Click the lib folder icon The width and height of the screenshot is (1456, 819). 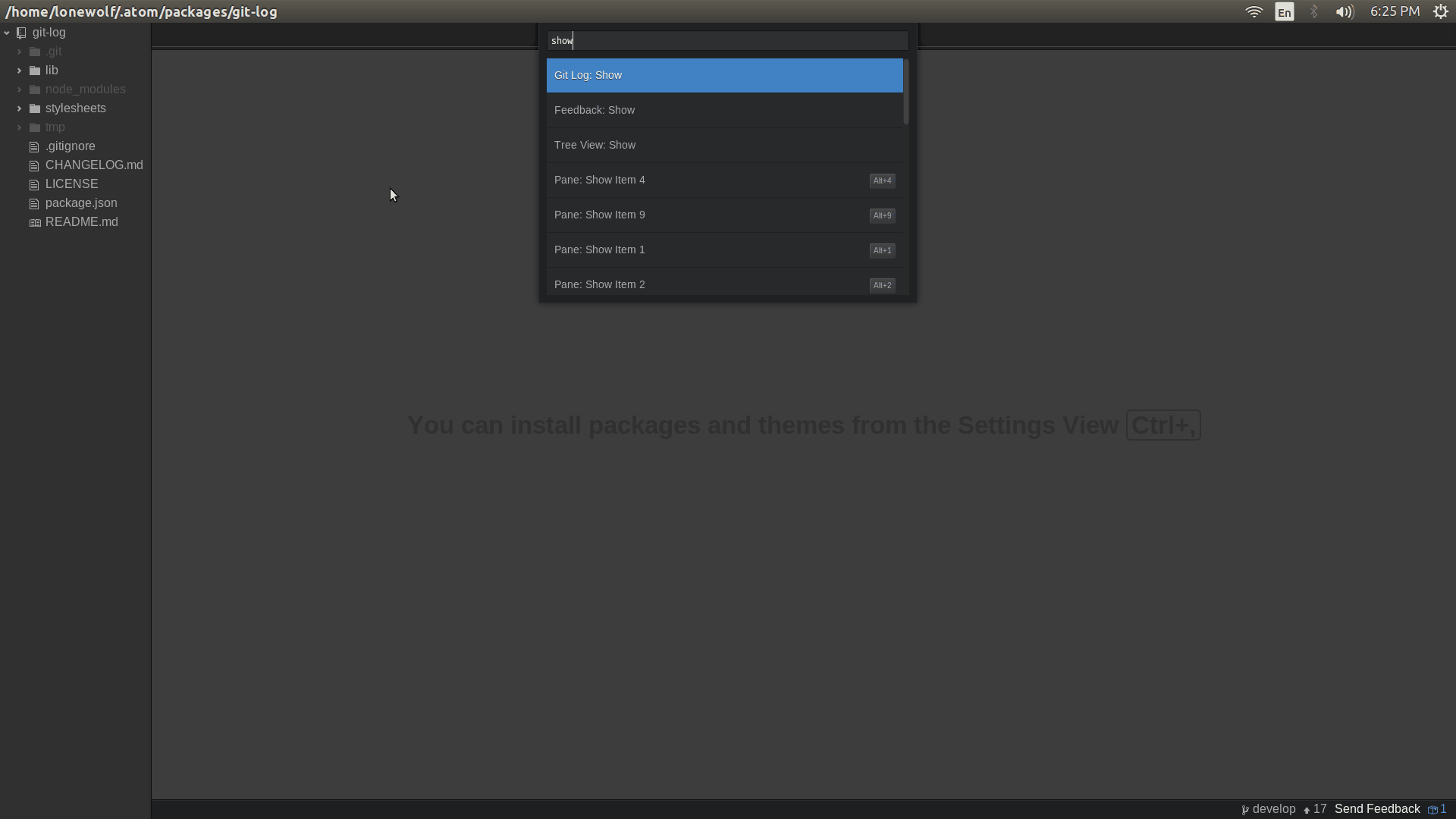point(35,71)
